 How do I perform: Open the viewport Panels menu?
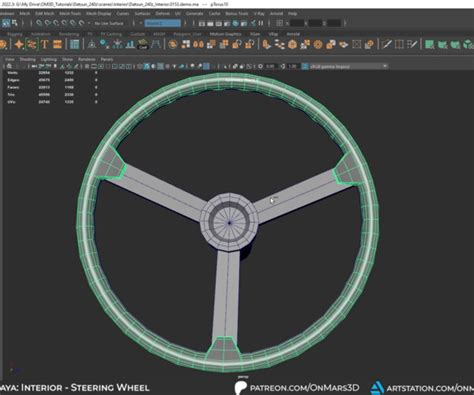point(107,59)
